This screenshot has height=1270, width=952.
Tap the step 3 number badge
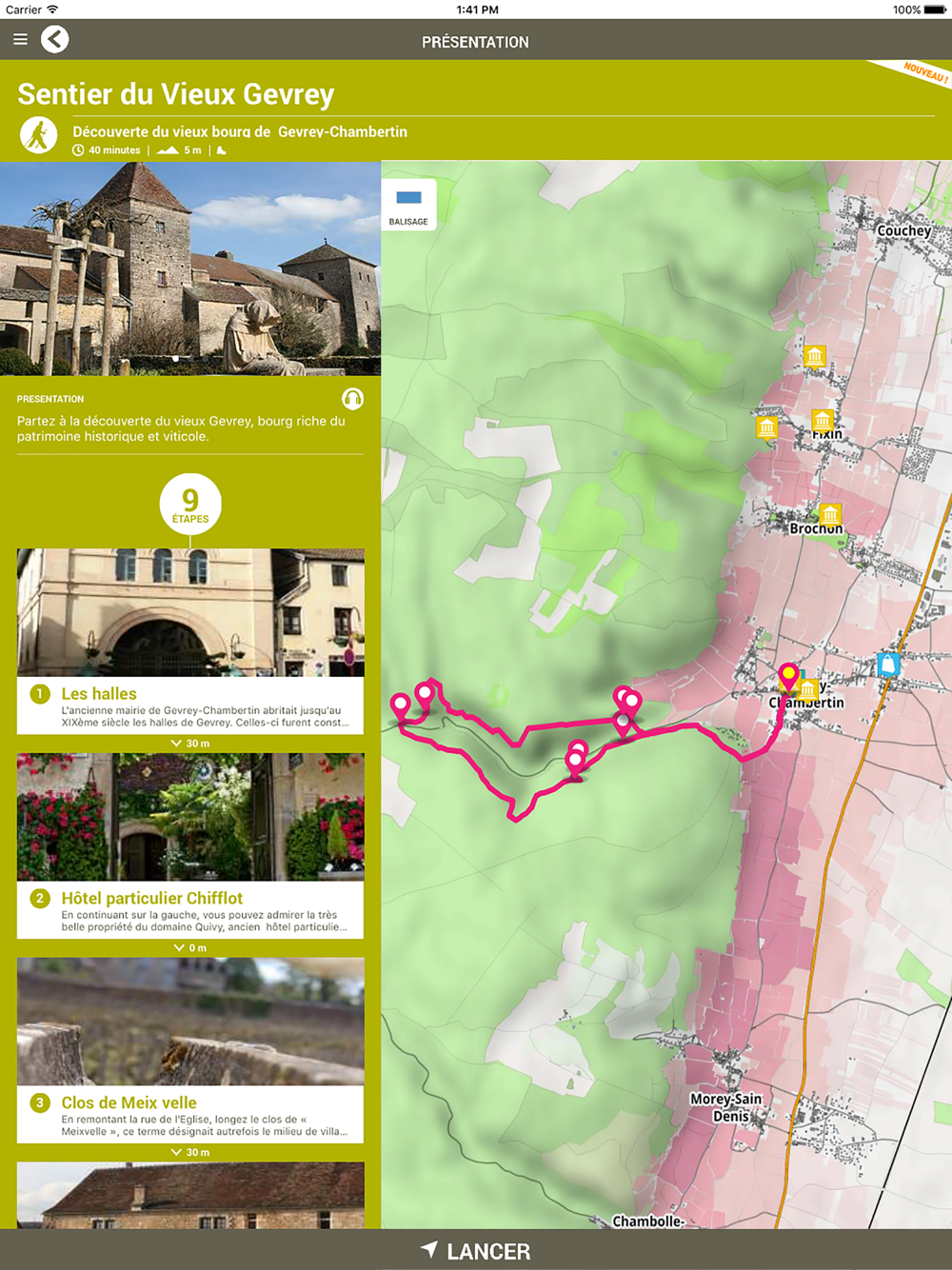point(40,1103)
